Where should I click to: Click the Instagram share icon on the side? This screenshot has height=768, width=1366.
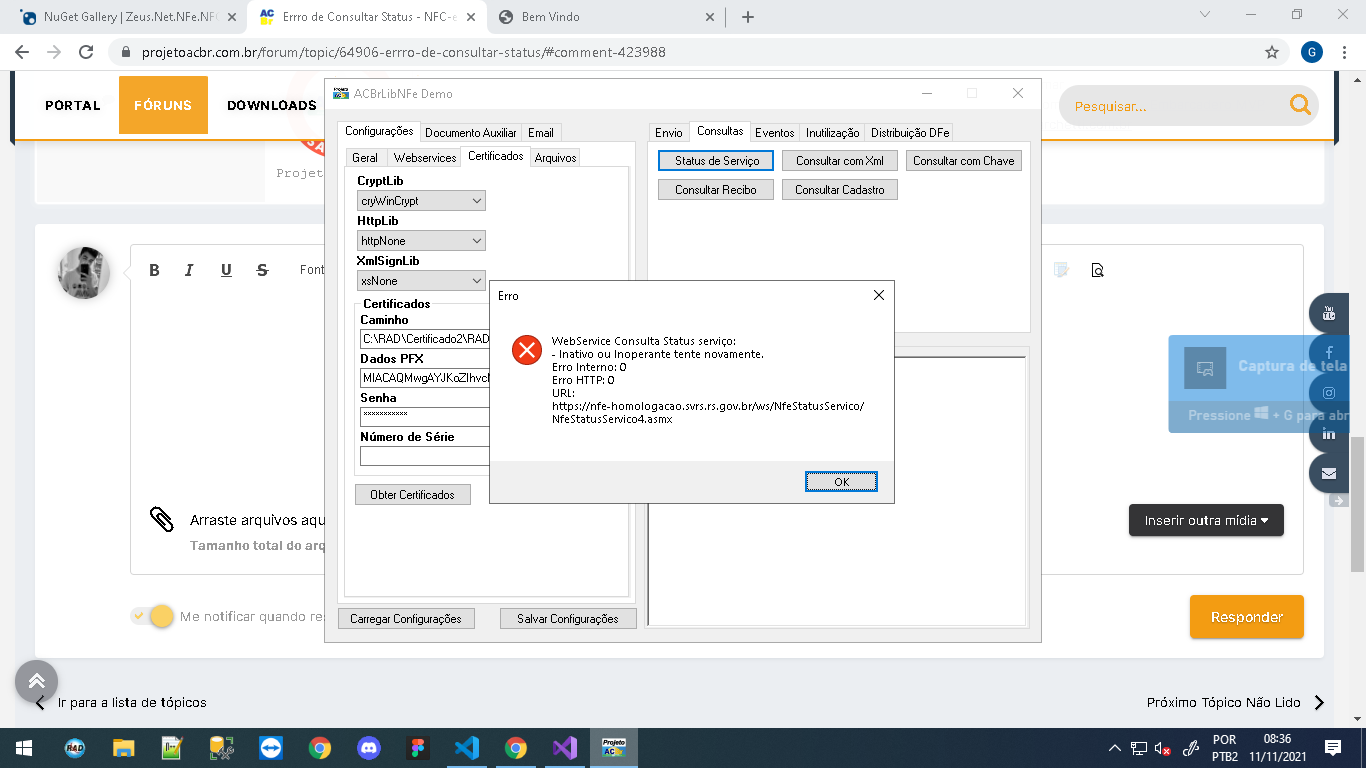tap(1329, 393)
